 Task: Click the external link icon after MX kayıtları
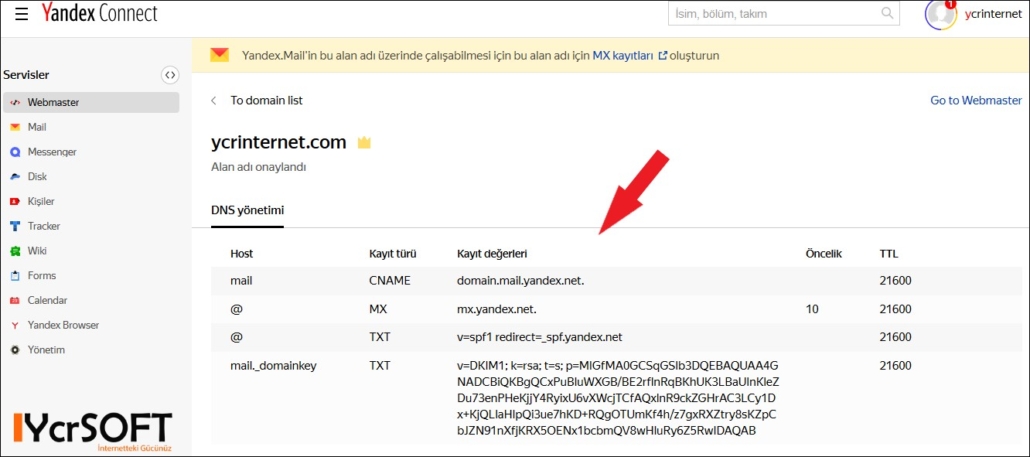(662, 56)
